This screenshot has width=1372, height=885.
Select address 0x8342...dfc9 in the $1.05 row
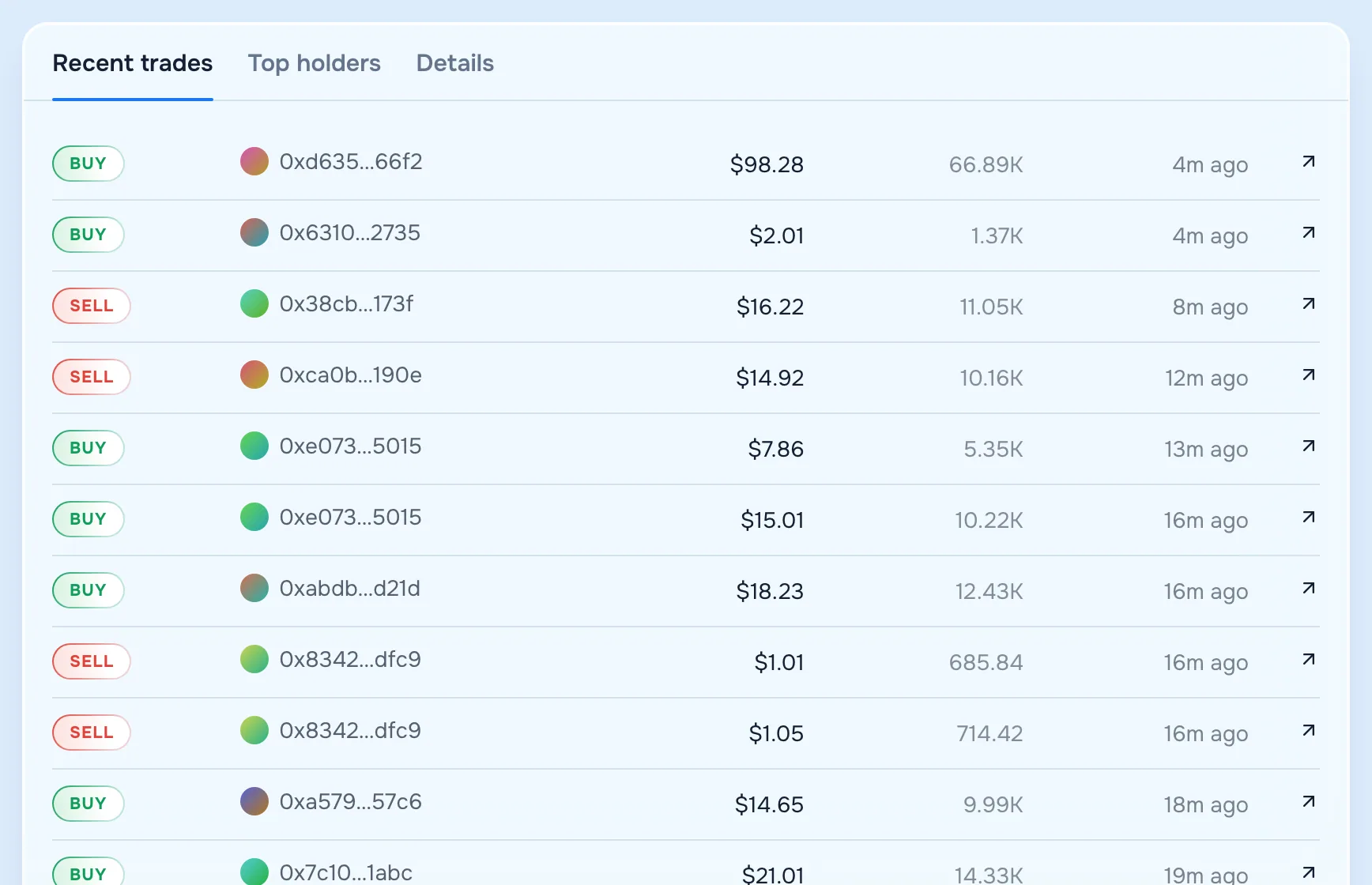point(350,731)
